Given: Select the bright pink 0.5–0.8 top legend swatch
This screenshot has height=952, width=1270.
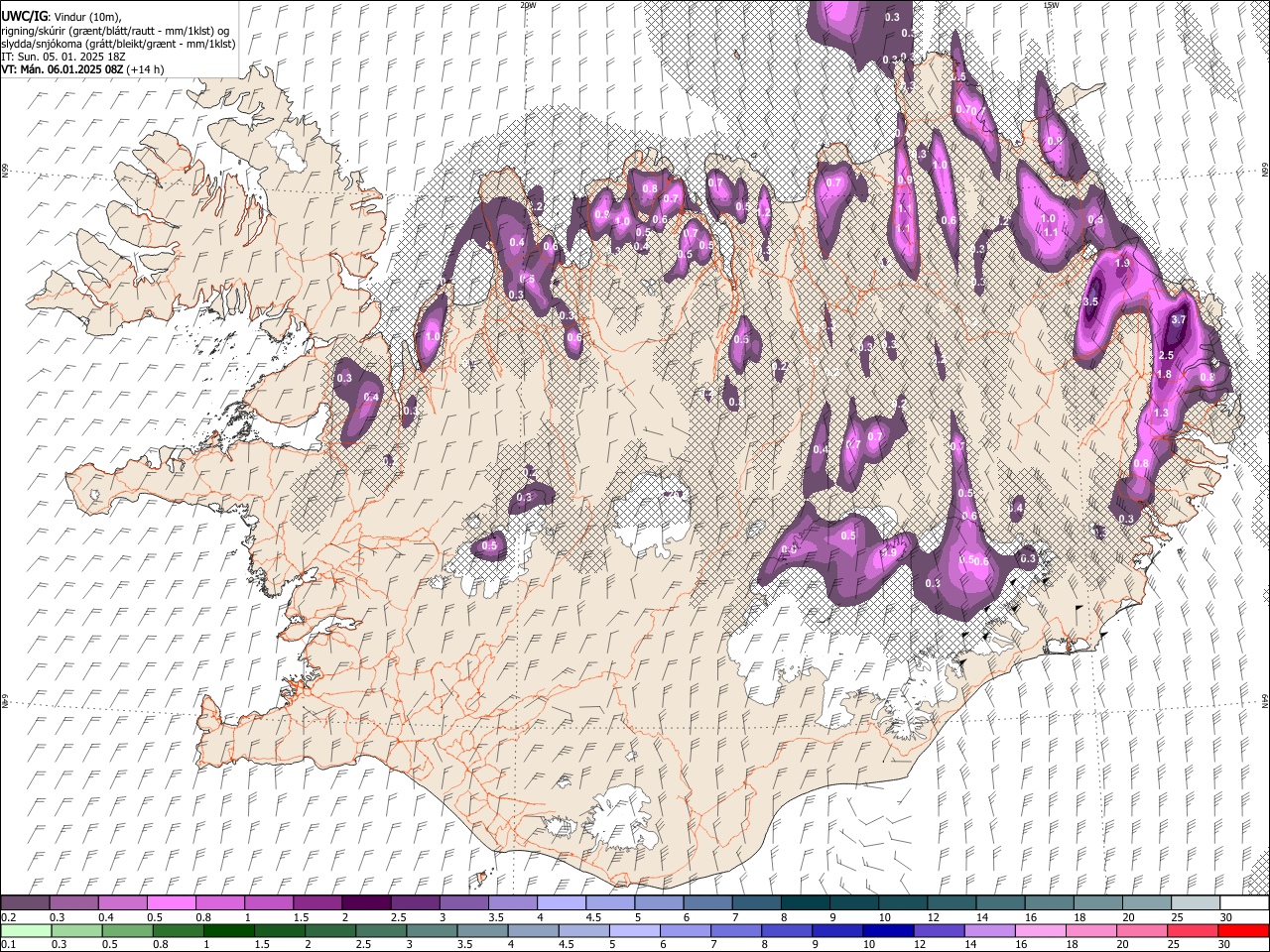Looking at the screenshot, I should point(171,902).
